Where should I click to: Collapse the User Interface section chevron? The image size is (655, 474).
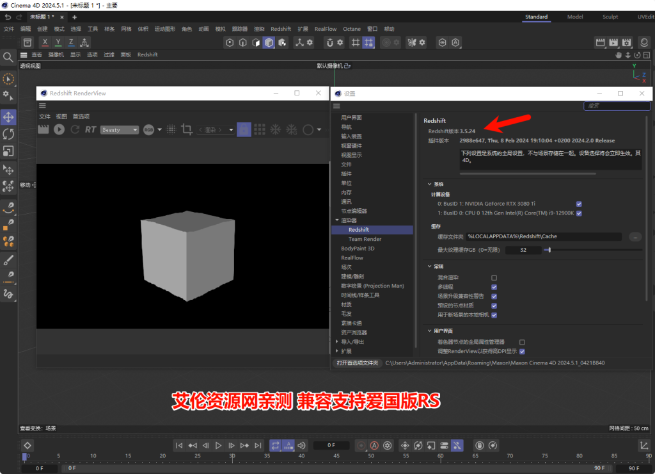click(x=429, y=331)
